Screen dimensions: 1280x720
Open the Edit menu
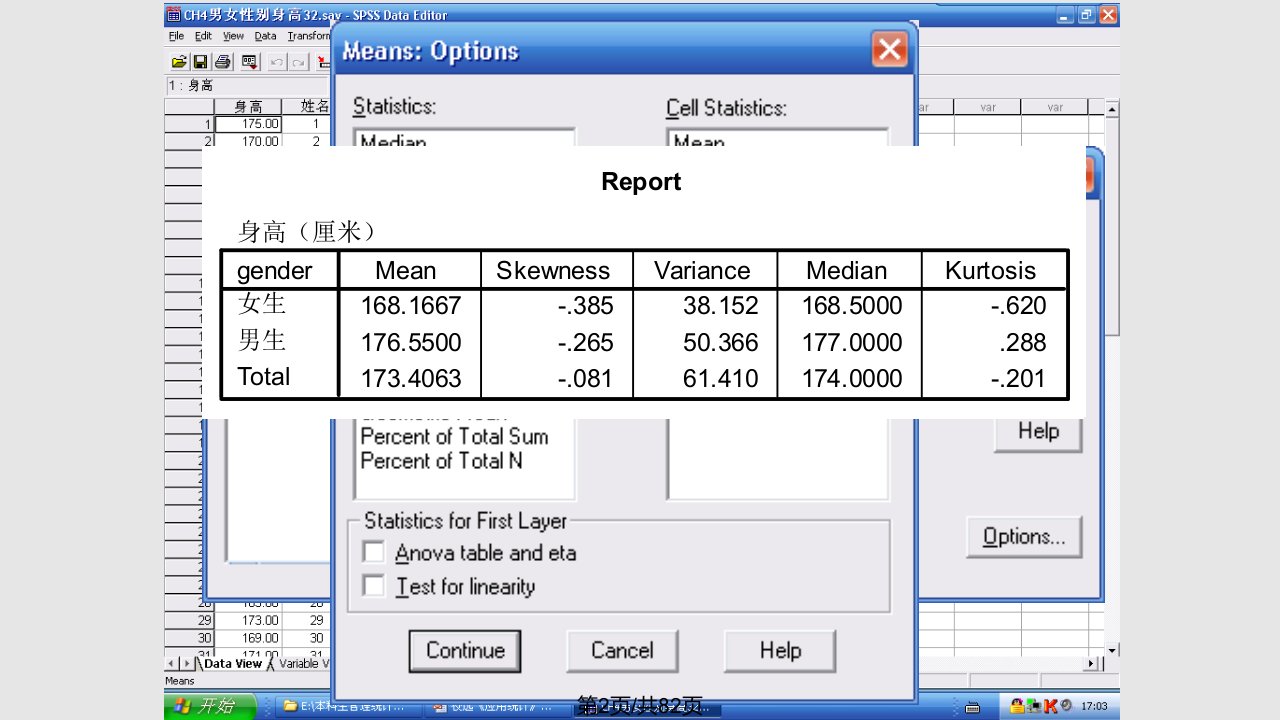click(203, 36)
